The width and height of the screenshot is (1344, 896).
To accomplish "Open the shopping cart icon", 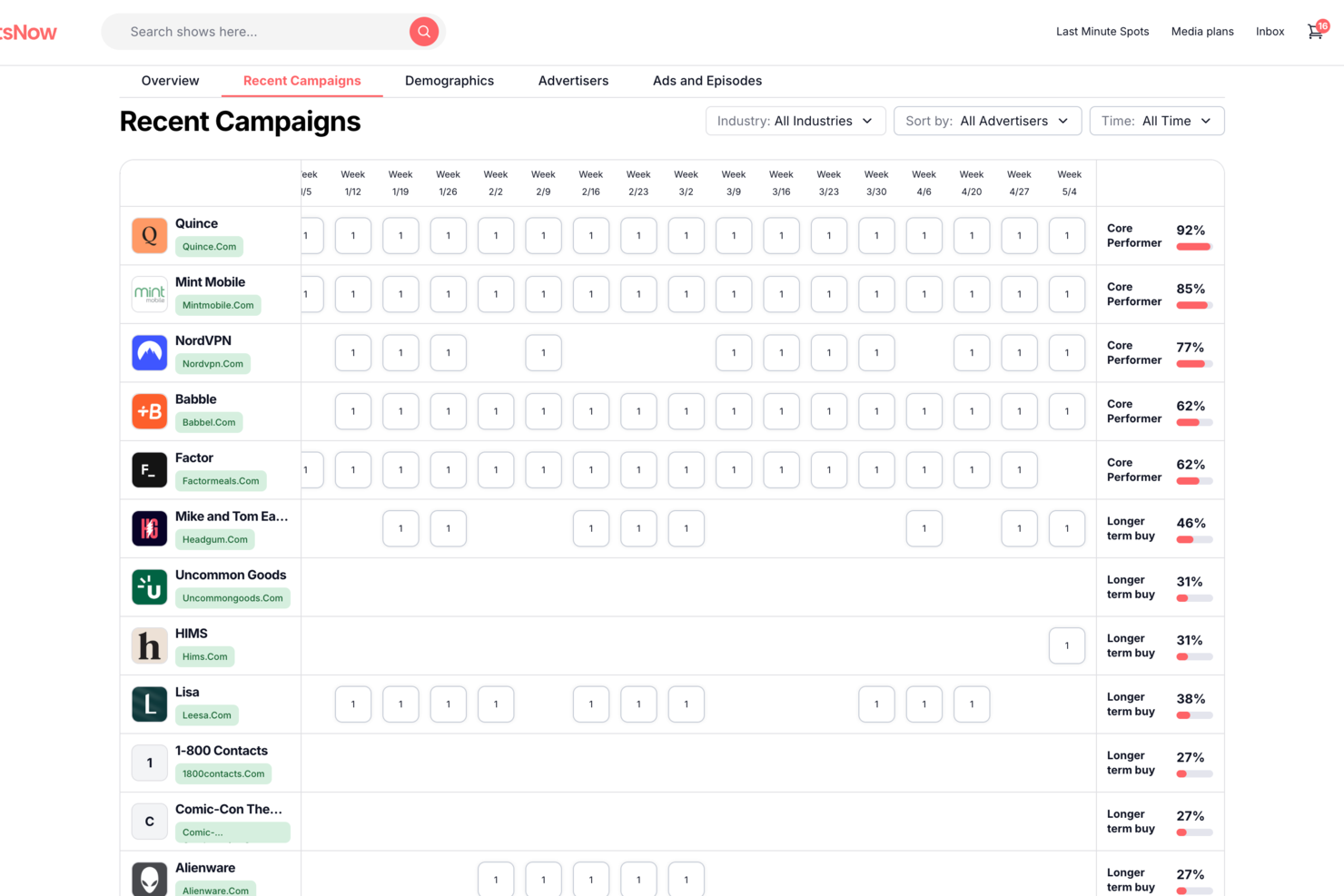I will 1316,32.
